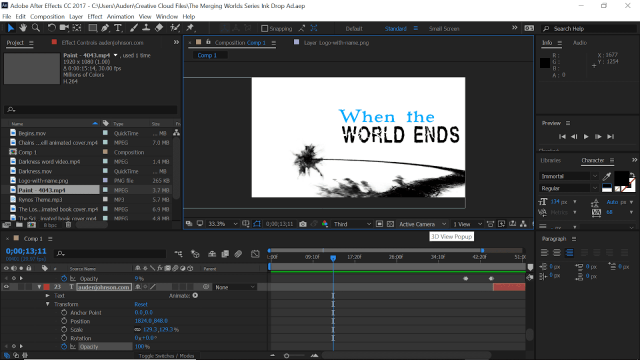The width and height of the screenshot is (640, 360).
Task: Select the Pen tool
Action: 105,28
